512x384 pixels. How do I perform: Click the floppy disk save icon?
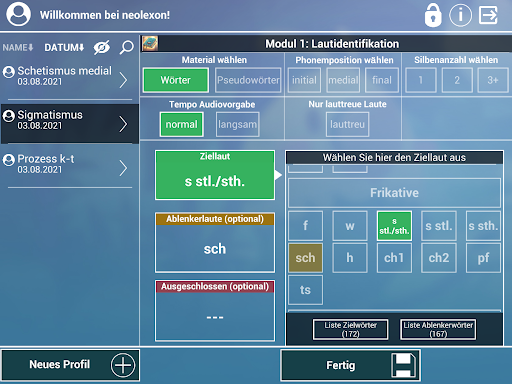(404, 365)
